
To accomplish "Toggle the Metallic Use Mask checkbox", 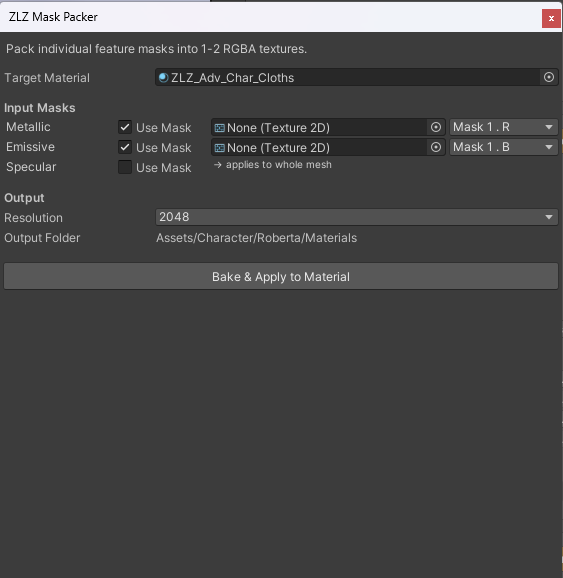I will click(x=125, y=127).
